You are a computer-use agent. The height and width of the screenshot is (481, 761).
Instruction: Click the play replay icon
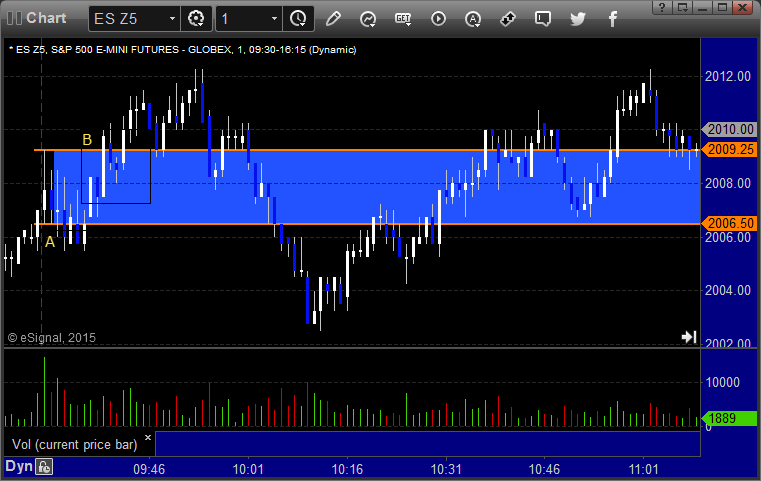coord(438,19)
